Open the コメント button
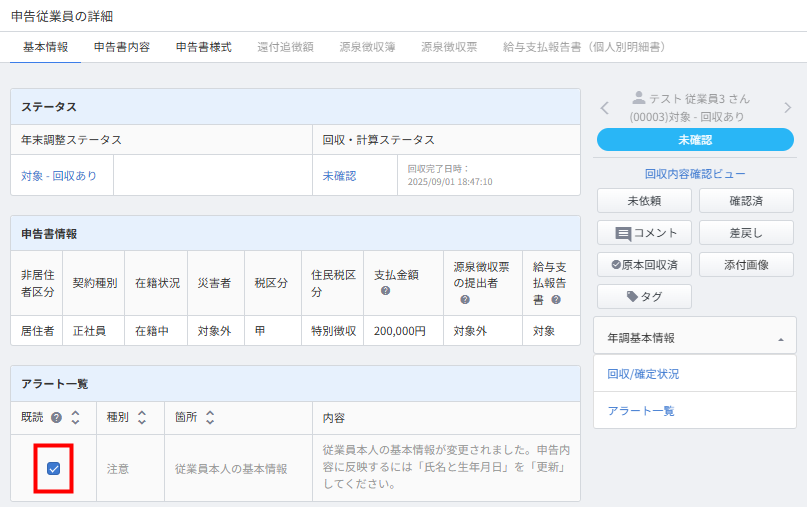 click(644, 233)
